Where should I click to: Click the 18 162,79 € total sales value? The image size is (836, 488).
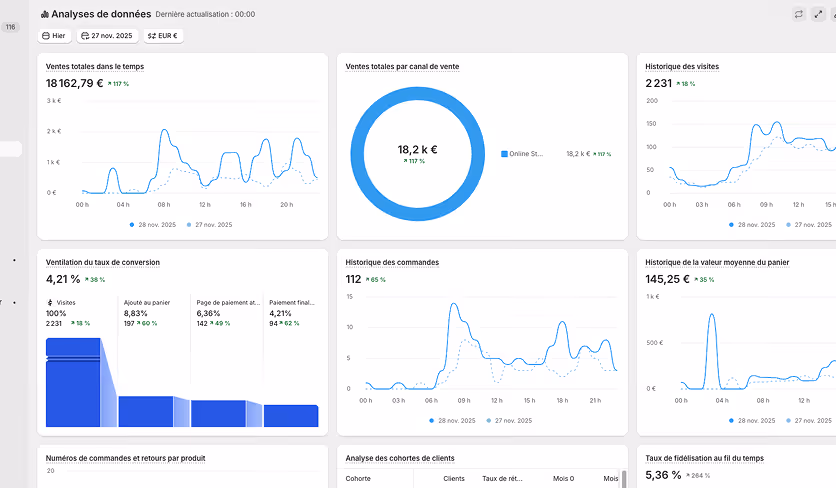coord(74,83)
